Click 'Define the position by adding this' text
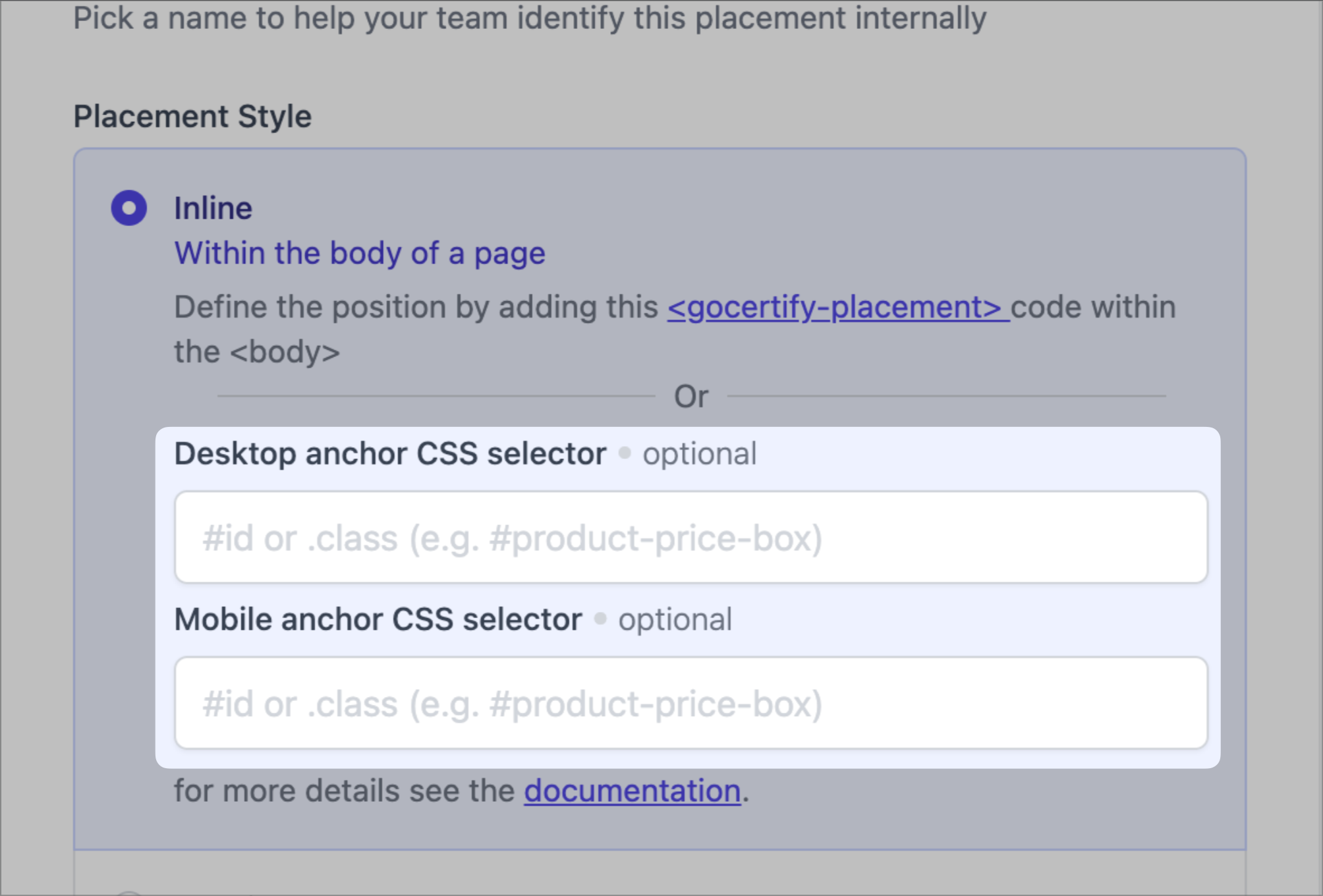Image resolution: width=1323 pixels, height=896 pixels. tap(416, 307)
